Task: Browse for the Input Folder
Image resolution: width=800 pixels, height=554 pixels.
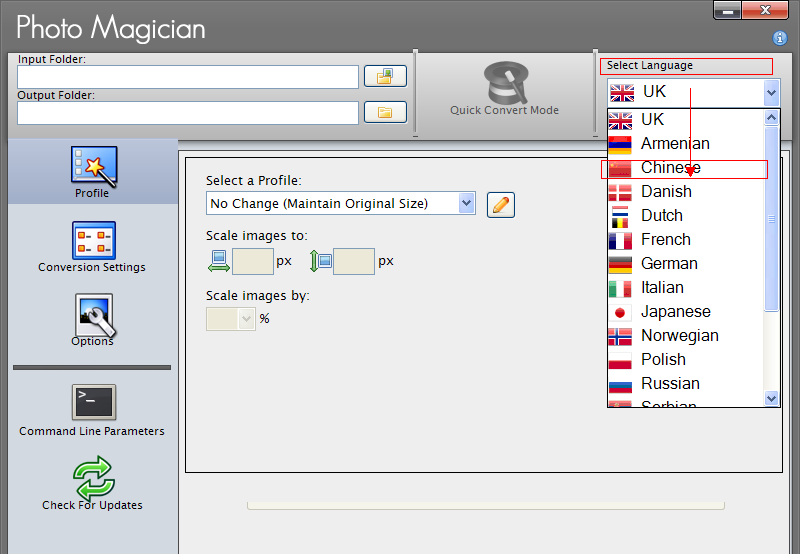Action: click(384, 77)
